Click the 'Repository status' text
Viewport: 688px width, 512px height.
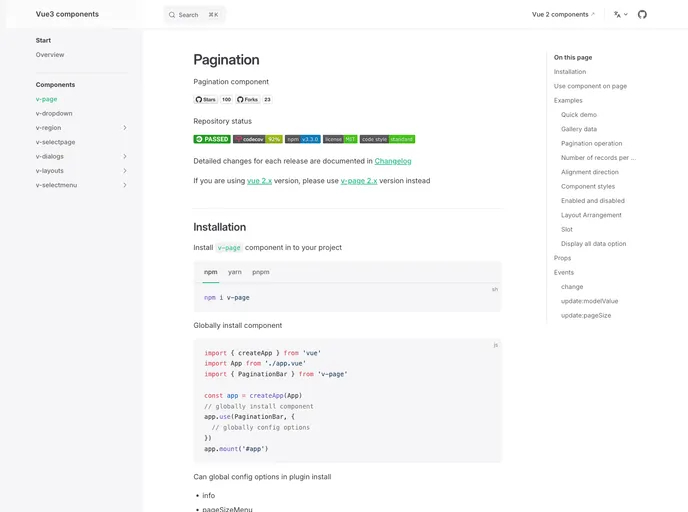222,121
